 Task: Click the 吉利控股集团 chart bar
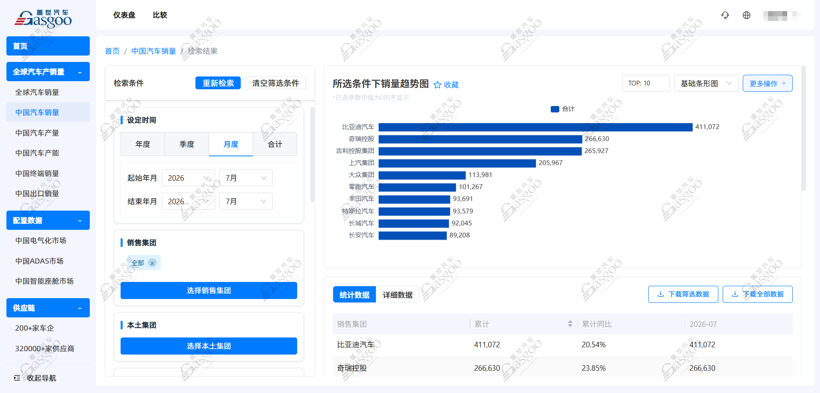click(x=480, y=151)
